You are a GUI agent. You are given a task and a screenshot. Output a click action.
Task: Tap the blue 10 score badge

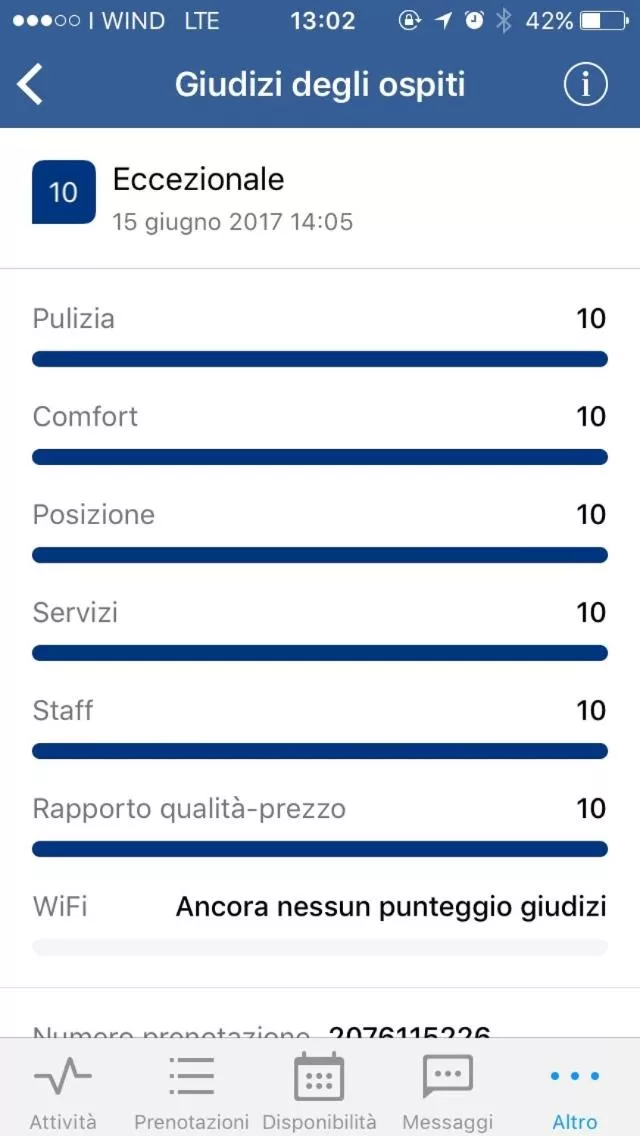64,191
